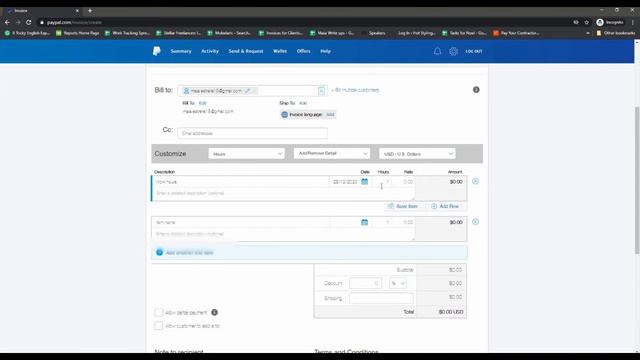Viewport: 640px width, 360px height.
Task: Expand the bookmarks overflow chevron
Action: [588, 33]
